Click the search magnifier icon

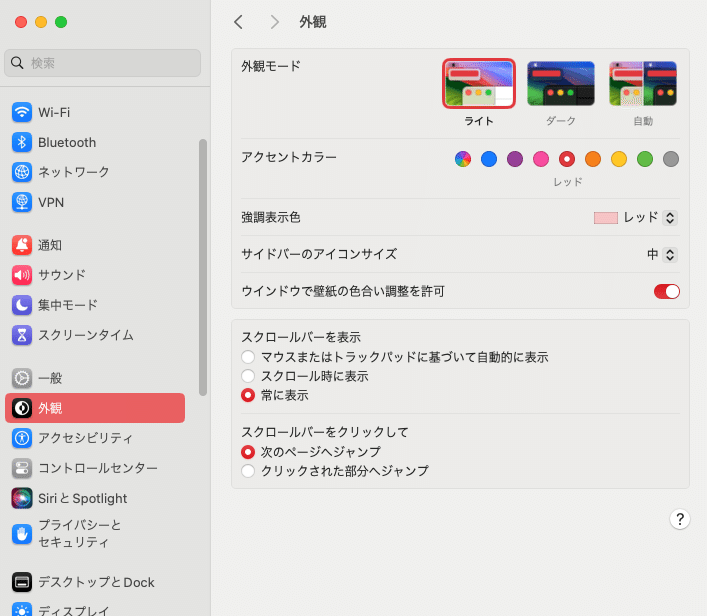coord(17,63)
